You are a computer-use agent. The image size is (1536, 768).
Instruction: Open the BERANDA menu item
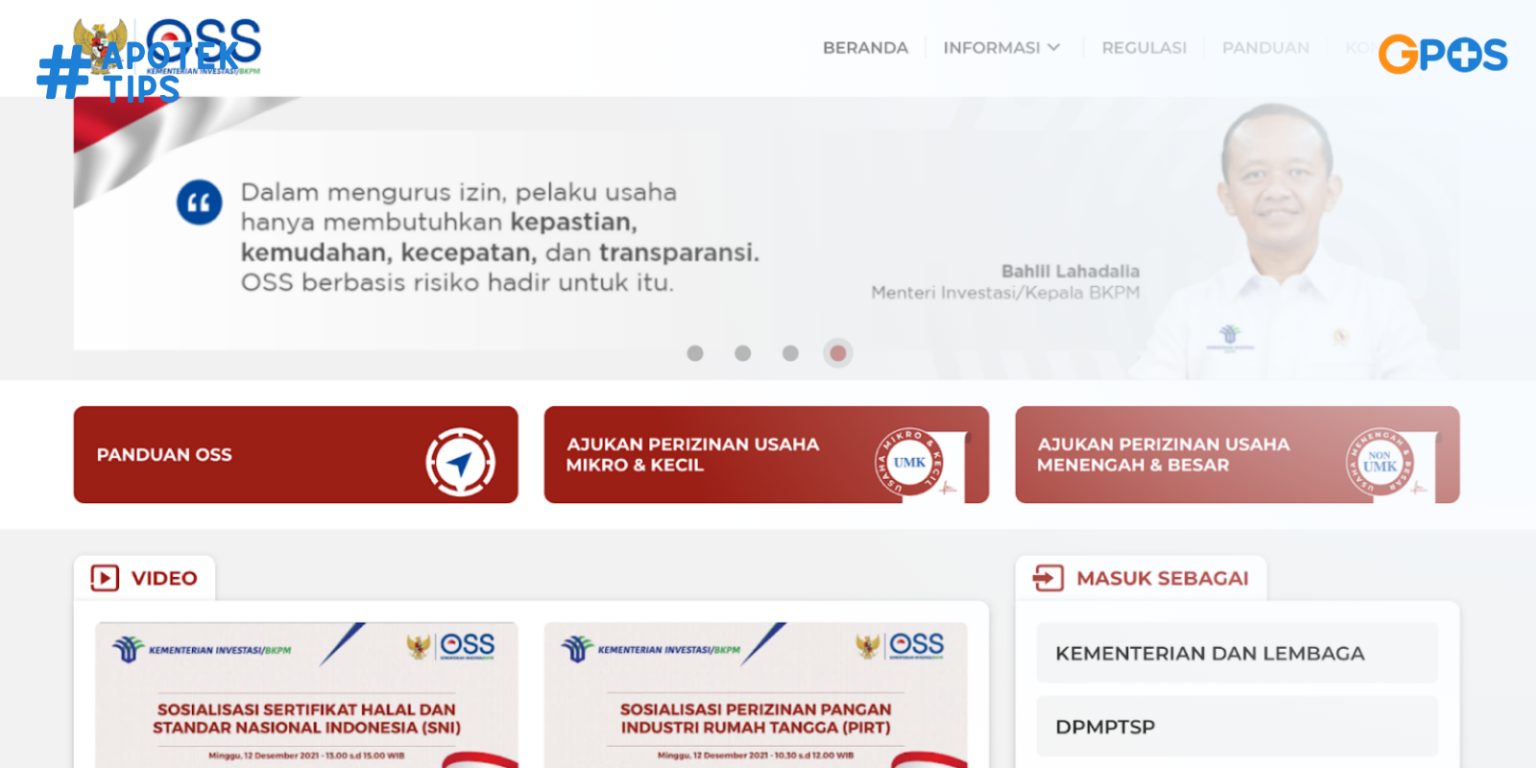click(x=865, y=47)
